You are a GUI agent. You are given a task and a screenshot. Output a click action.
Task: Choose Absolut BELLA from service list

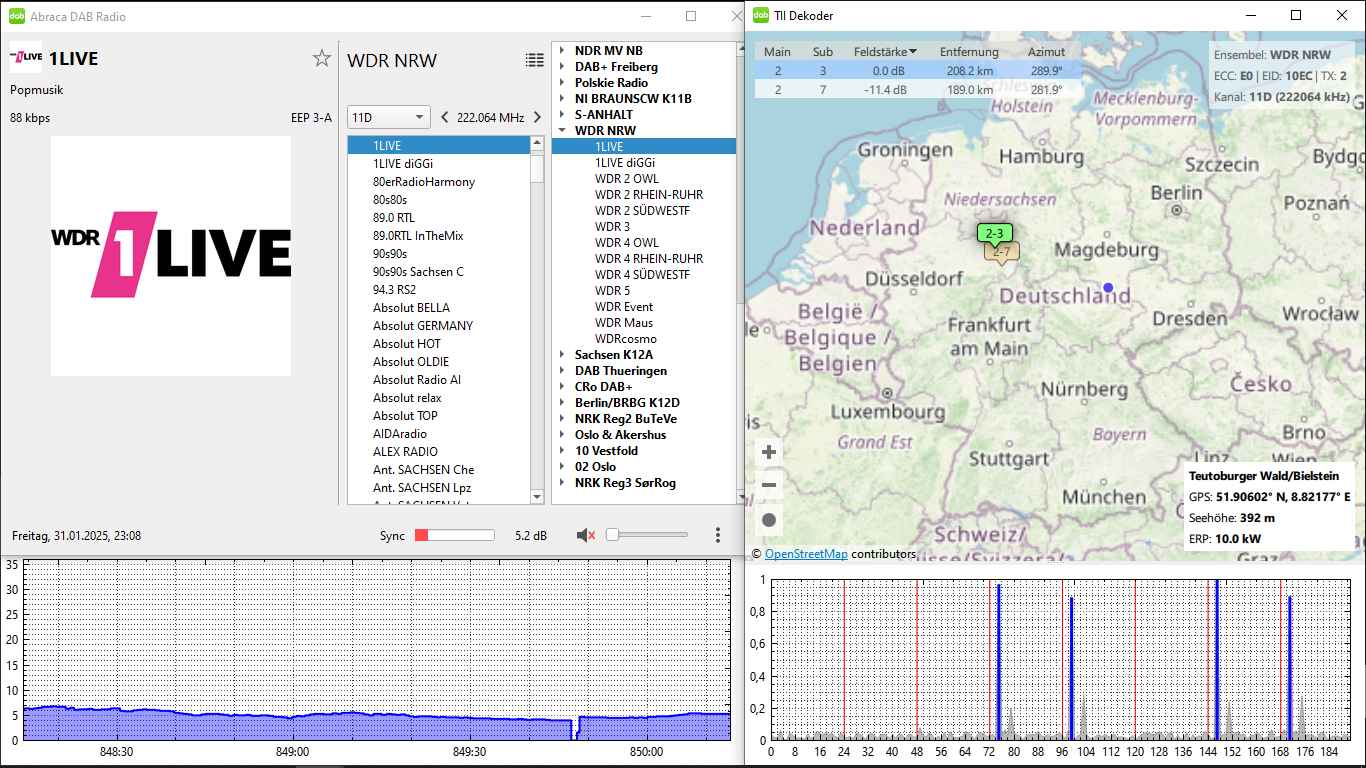[411, 308]
